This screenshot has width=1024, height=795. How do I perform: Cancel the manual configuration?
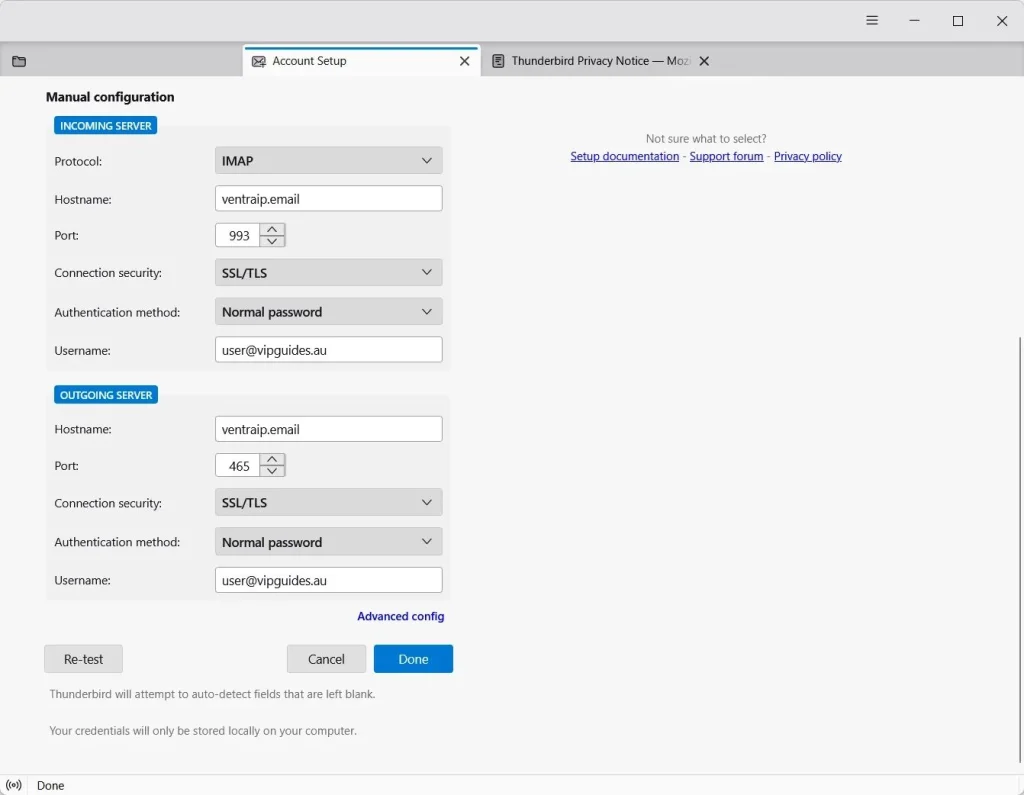(326, 658)
